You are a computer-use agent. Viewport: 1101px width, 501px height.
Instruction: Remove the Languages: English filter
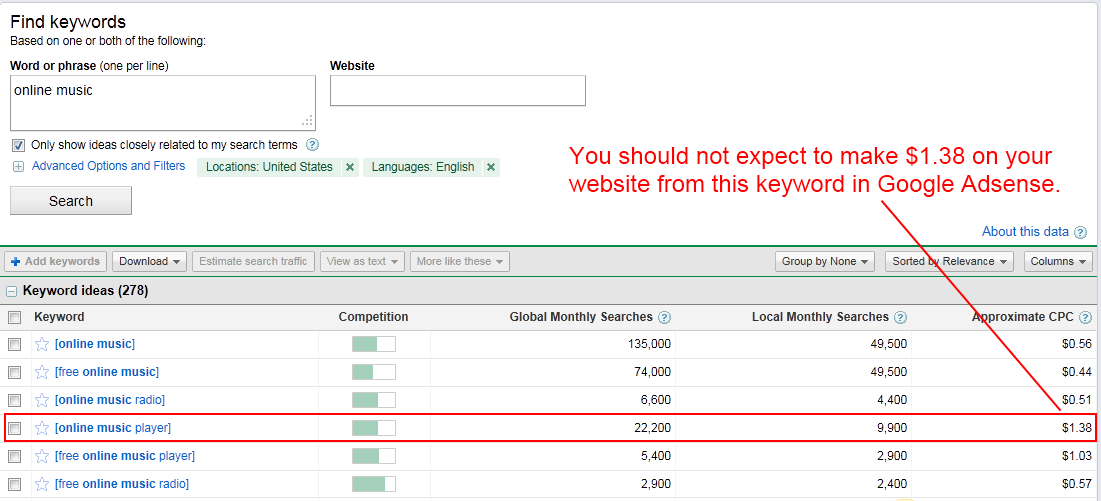point(491,167)
